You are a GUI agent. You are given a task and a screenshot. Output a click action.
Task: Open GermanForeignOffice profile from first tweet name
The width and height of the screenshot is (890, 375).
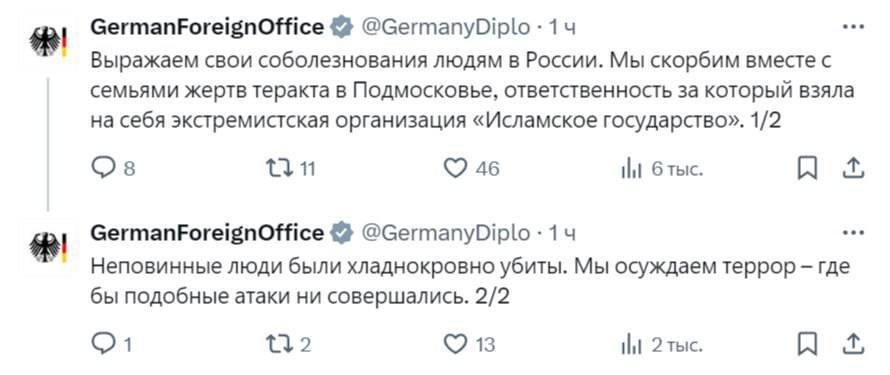207,27
